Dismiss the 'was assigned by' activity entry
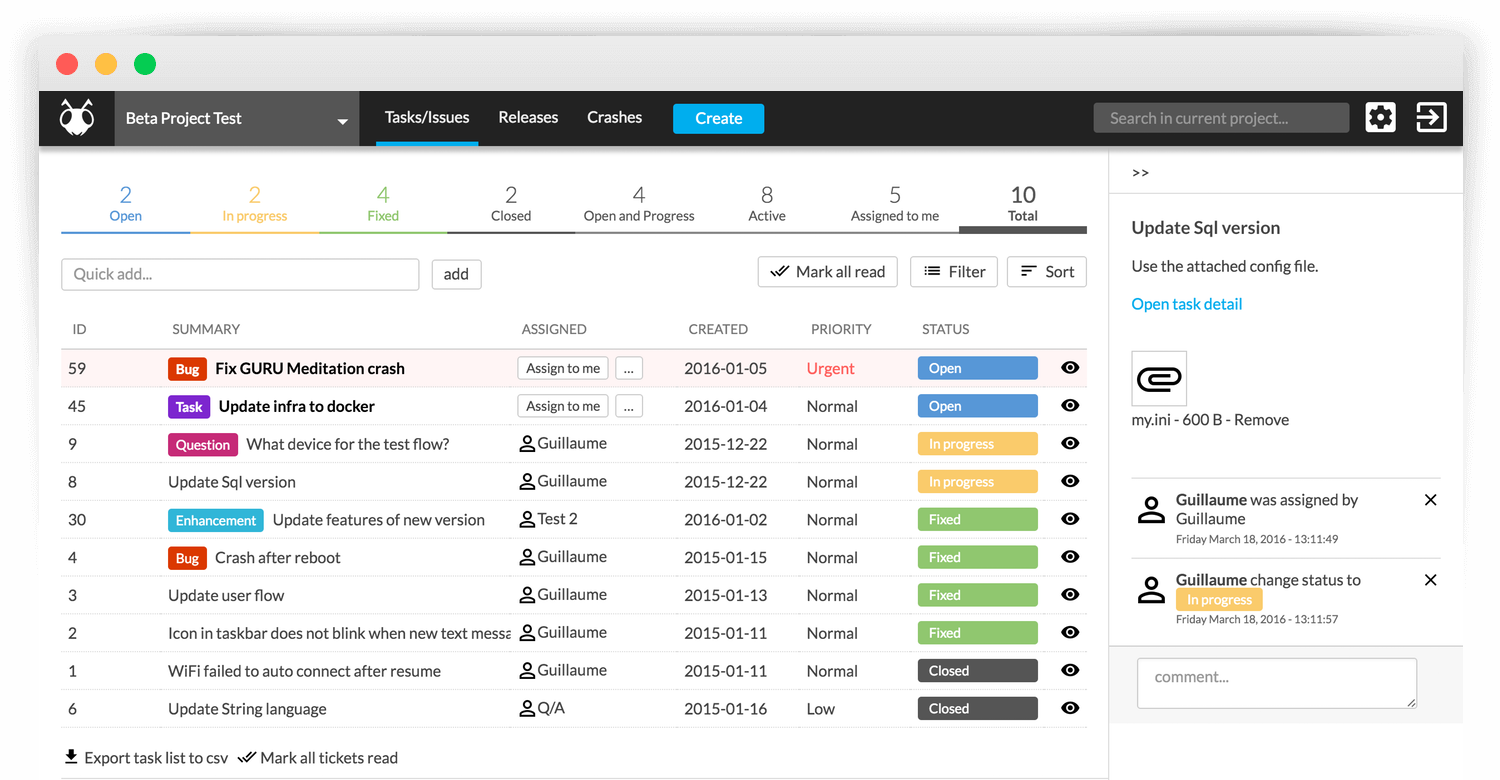 pyautogui.click(x=1430, y=500)
